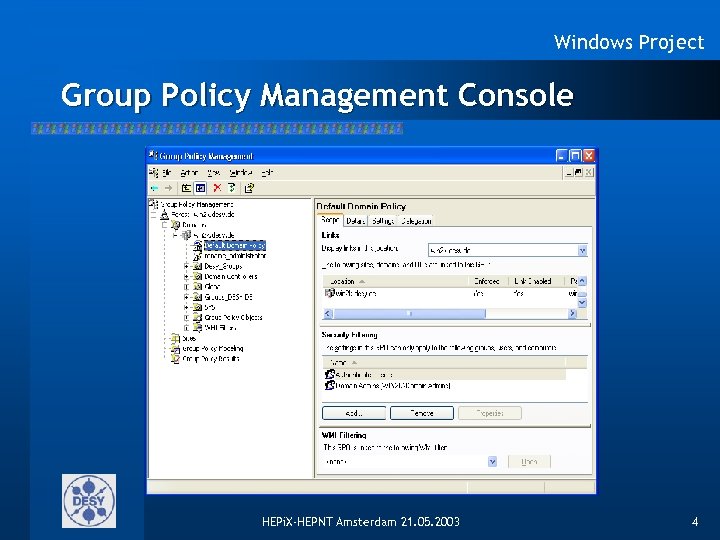Collapse the Forest node in the tree
Image resolution: width=720 pixels, height=540 pixels.
[x=154, y=215]
